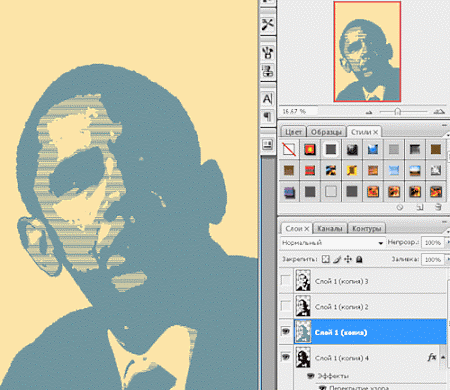Apply the empty light outline style swatch
450x390 pixels.
(331, 192)
